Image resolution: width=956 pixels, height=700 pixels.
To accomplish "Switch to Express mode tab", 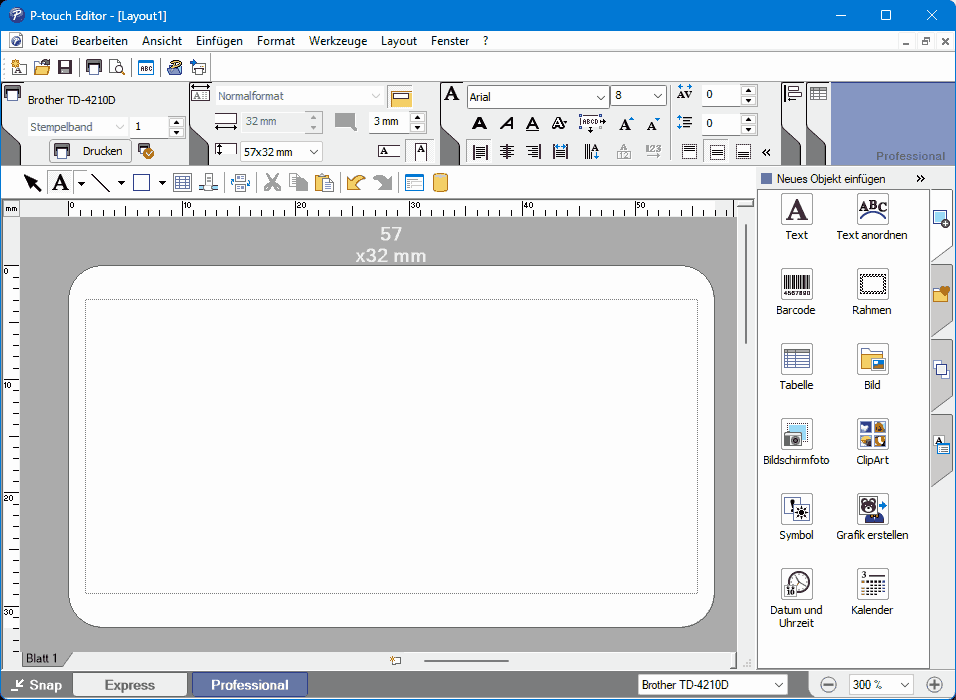I will (x=130, y=685).
